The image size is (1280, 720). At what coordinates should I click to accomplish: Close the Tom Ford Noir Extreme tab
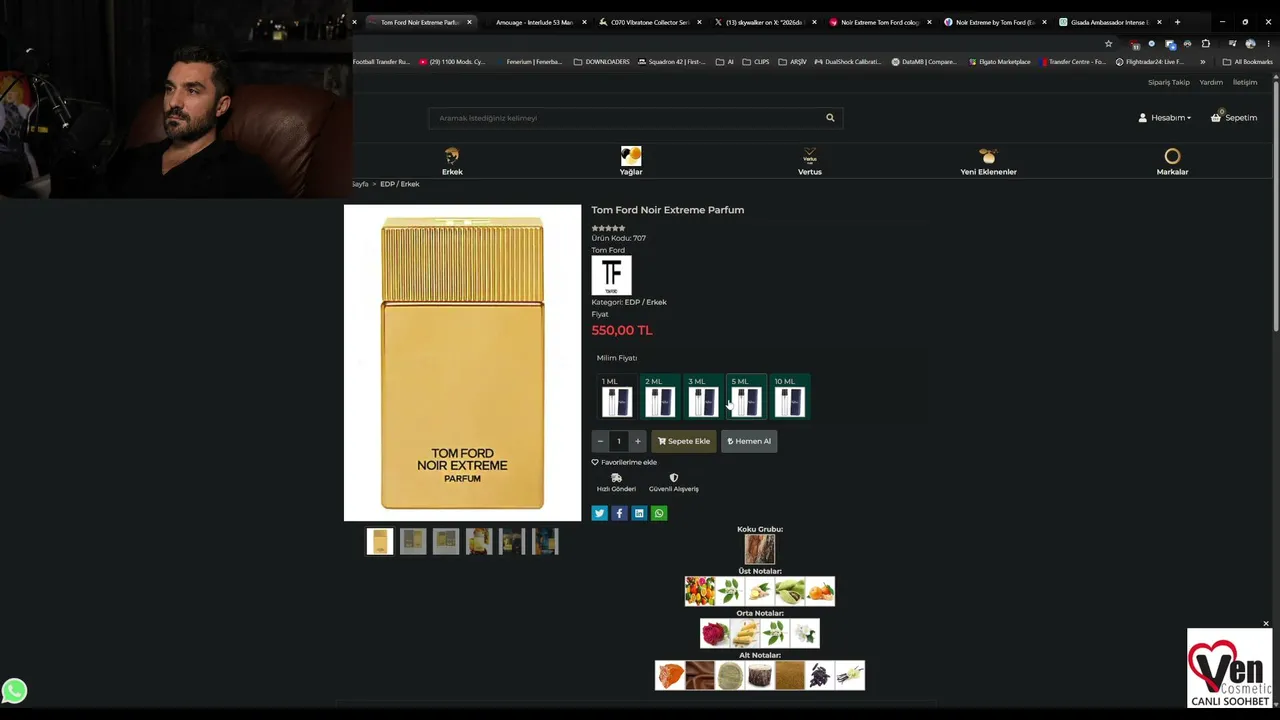(469, 22)
